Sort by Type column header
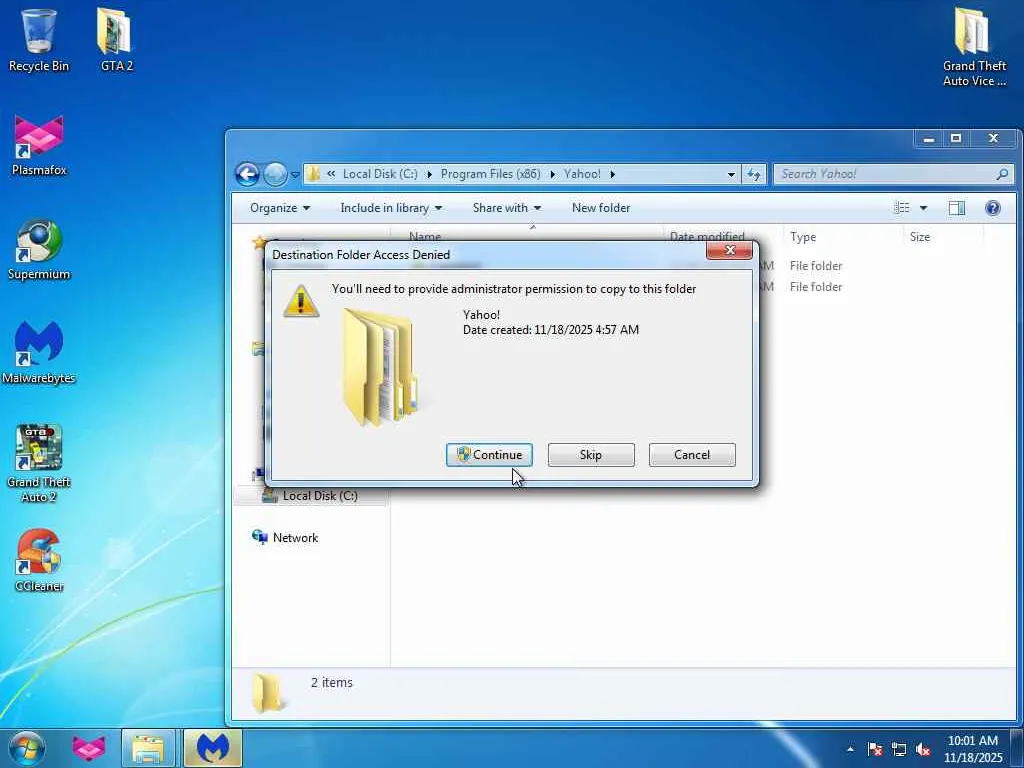This screenshot has height=768, width=1024. pos(842,237)
